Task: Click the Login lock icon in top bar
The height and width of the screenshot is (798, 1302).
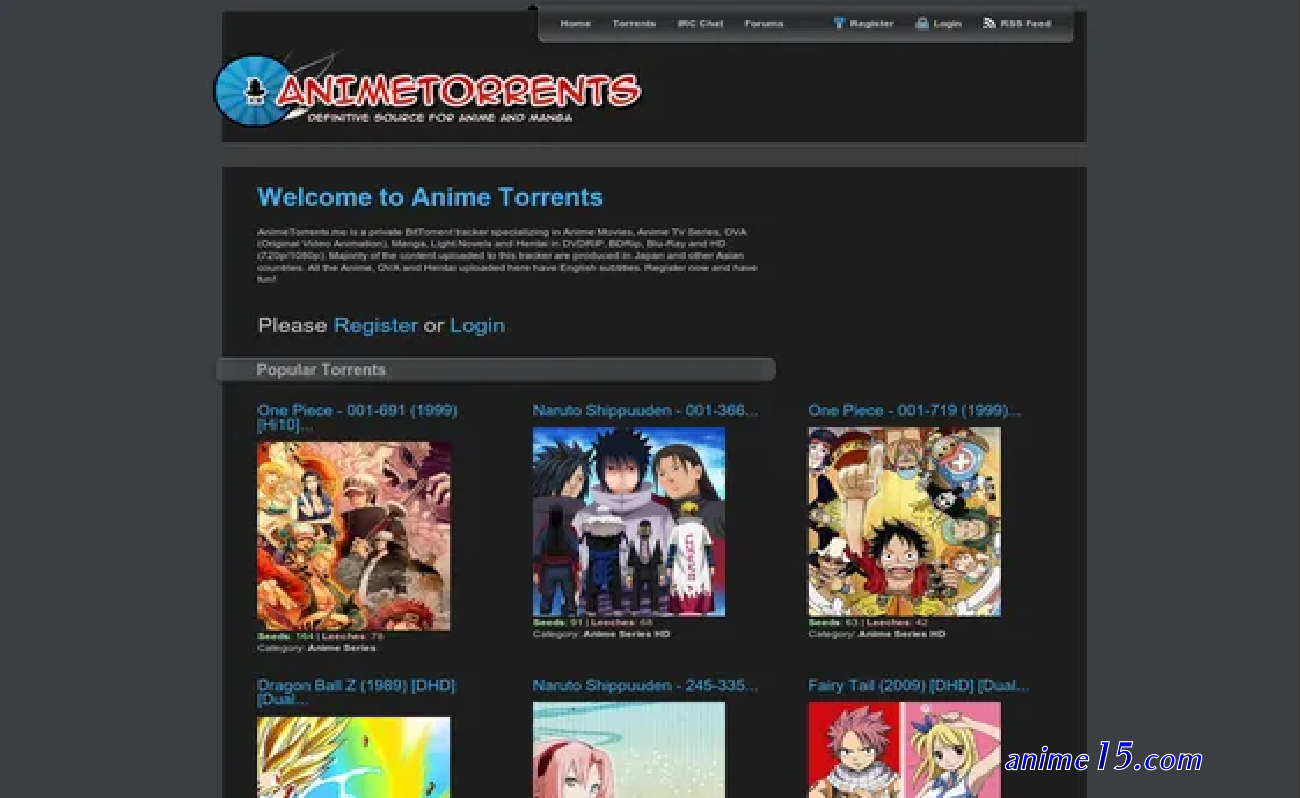Action: (922, 23)
